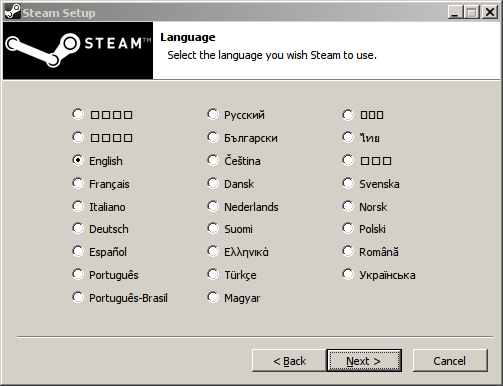
Task: Click the Steam logo banner
Action: click(x=78, y=50)
